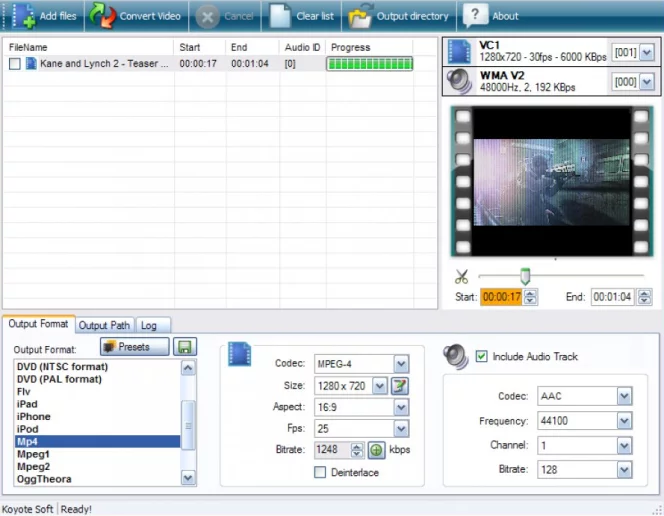
Task: Click the video Bitrate 1248 field
Action: [332, 450]
